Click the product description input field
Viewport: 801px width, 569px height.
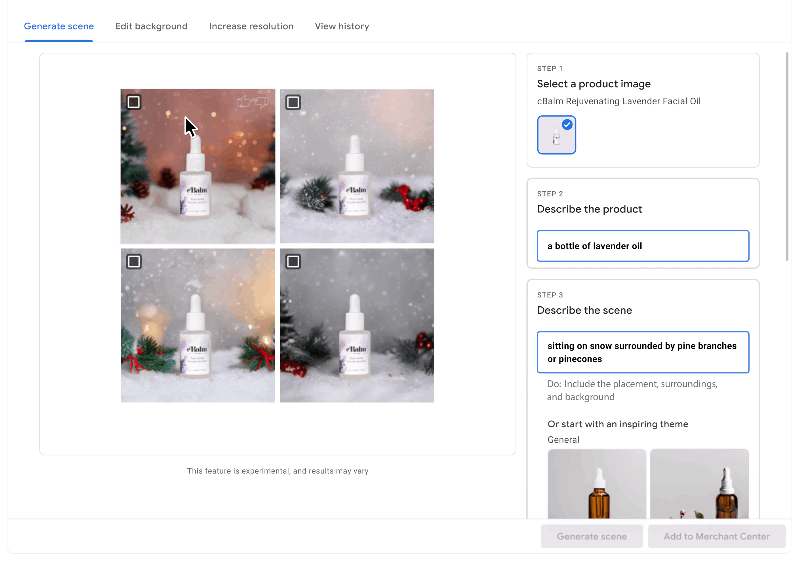[x=643, y=246]
